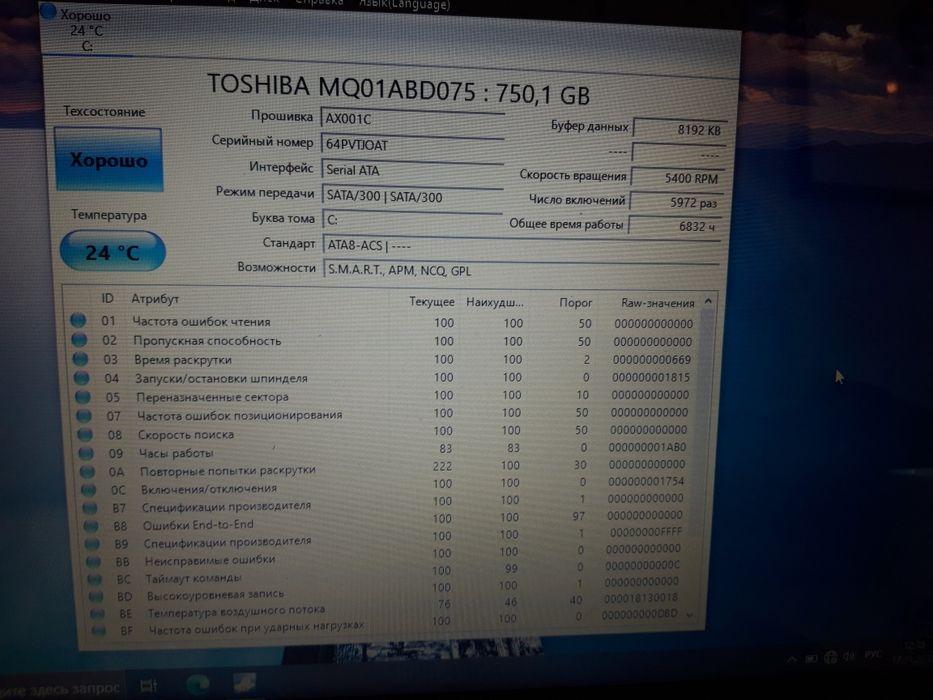Click the Наихудш... column header
The height and width of the screenshot is (700, 933).
pos(494,302)
